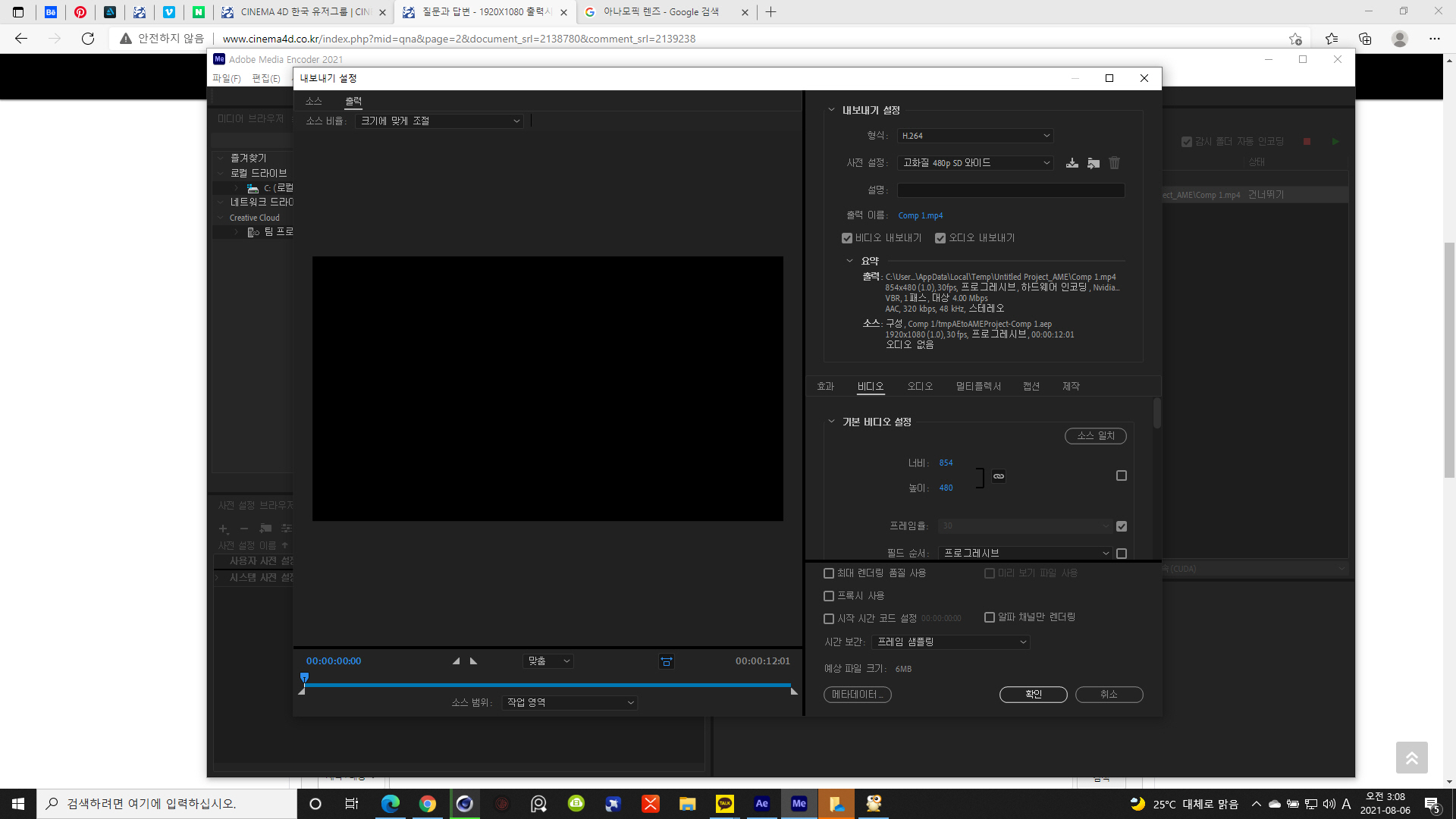This screenshot has width=1456, height=819.
Task: Toggle the 필드 순서 match-source checkbox
Action: click(1122, 554)
